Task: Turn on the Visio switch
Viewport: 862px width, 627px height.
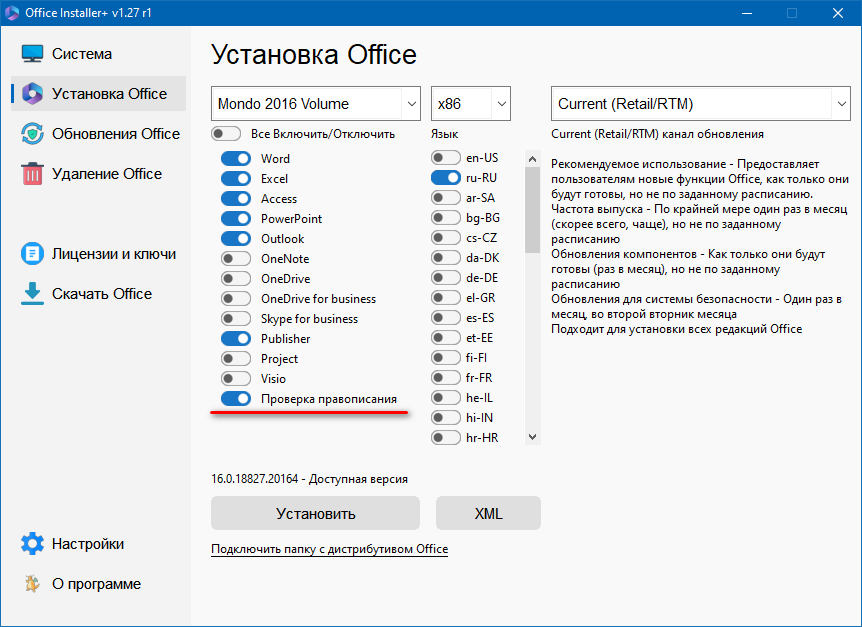Action: [x=236, y=379]
